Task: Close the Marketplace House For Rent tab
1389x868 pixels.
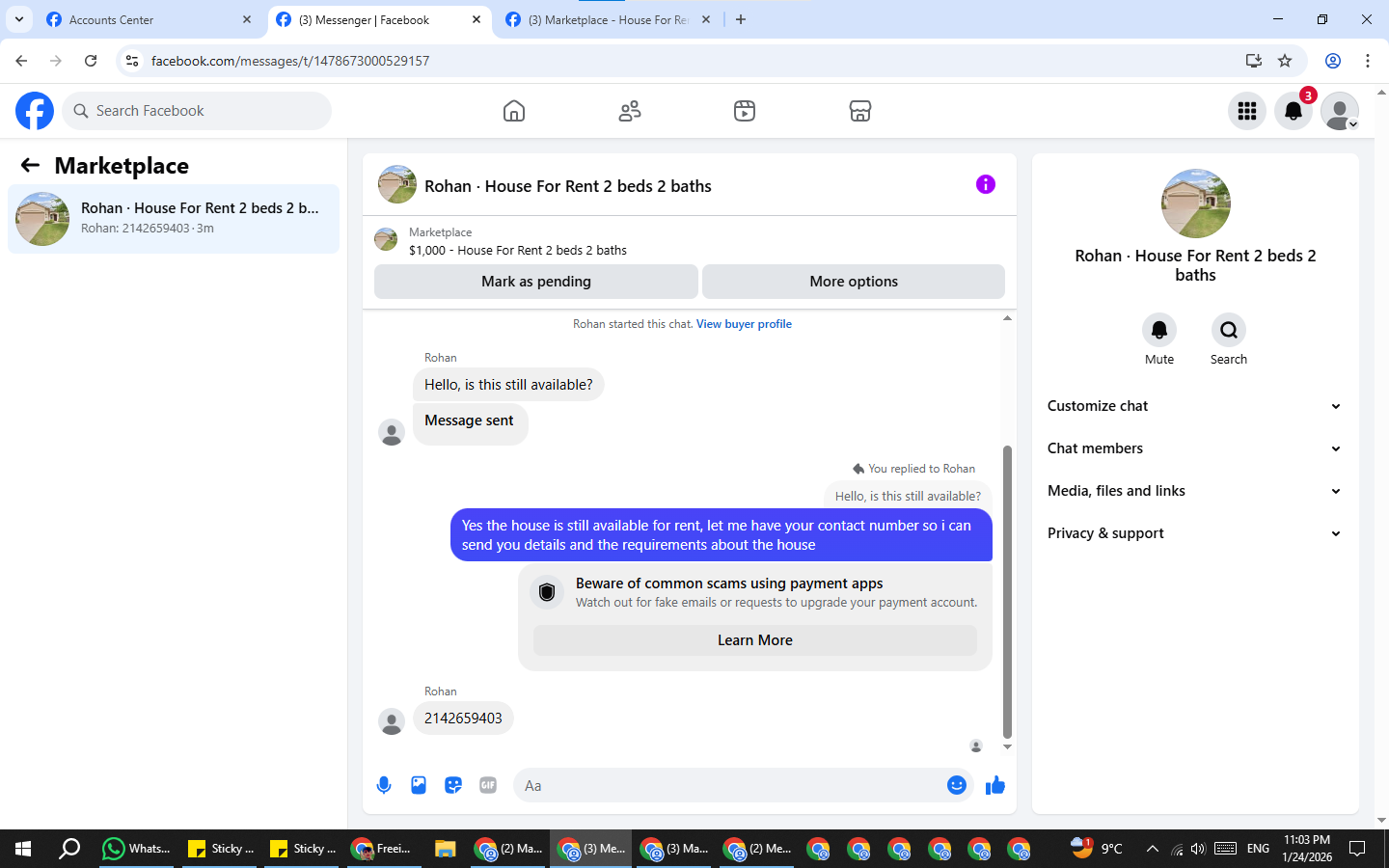Action: click(706, 19)
